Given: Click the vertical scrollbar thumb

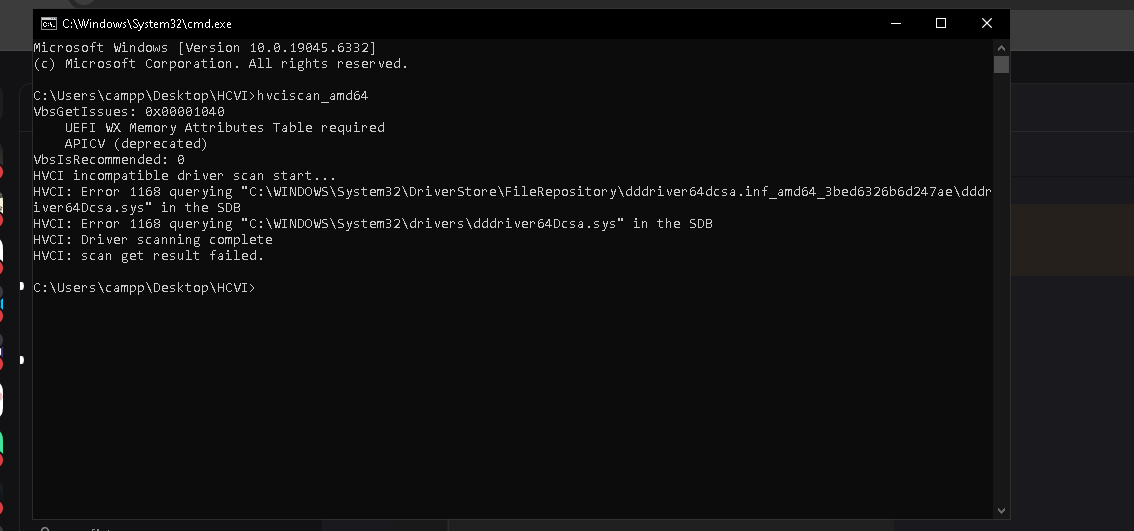Looking at the screenshot, I should pos(1001,65).
